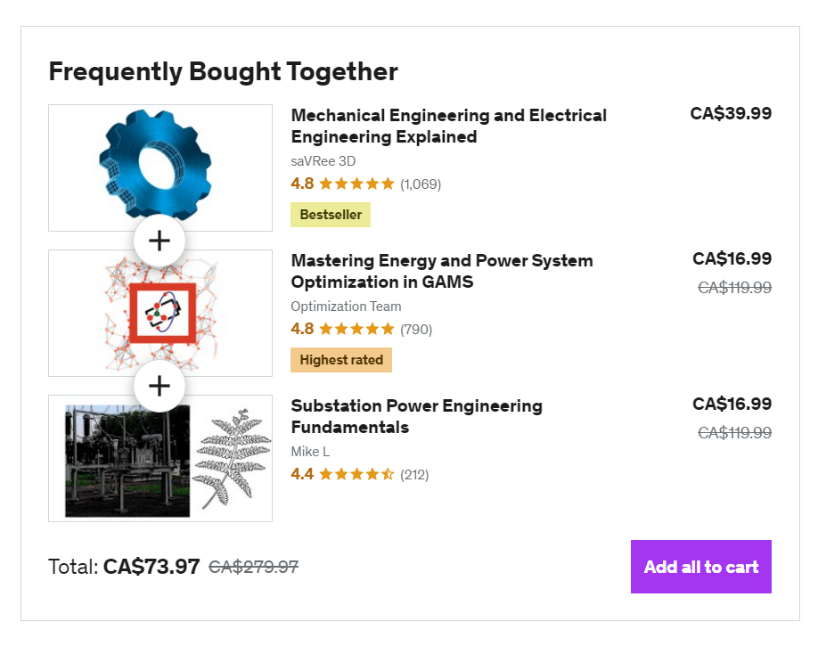Click the Highest rated badge
826x646 pixels.
[x=341, y=359]
